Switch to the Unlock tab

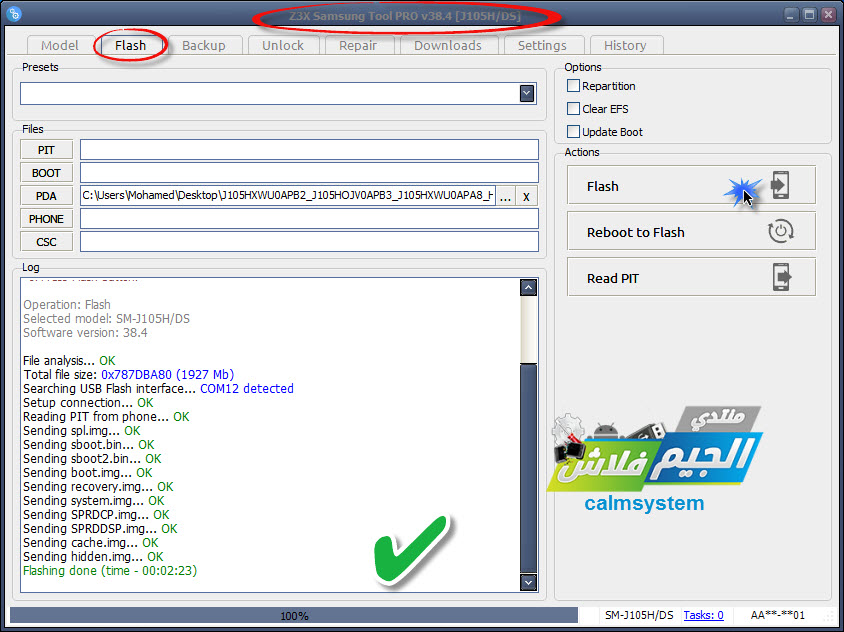[x=283, y=45]
